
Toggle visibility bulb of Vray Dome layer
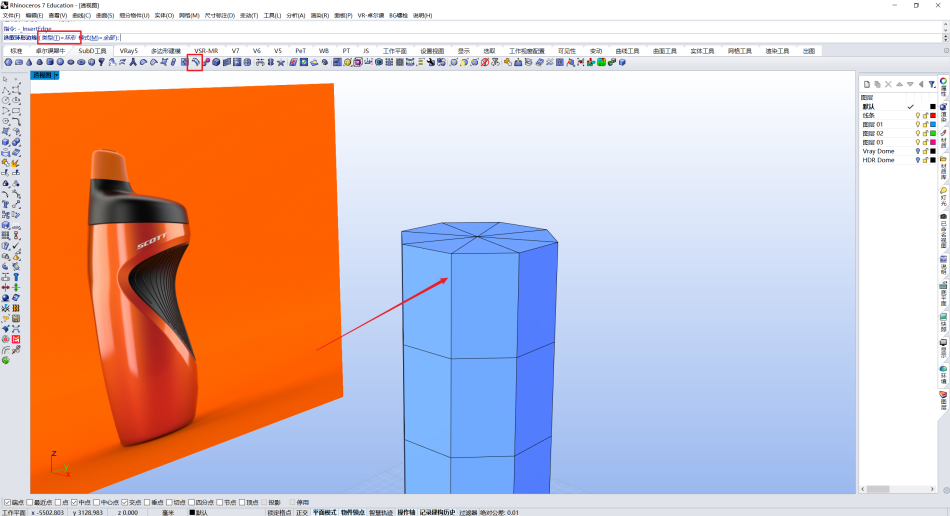click(918, 151)
